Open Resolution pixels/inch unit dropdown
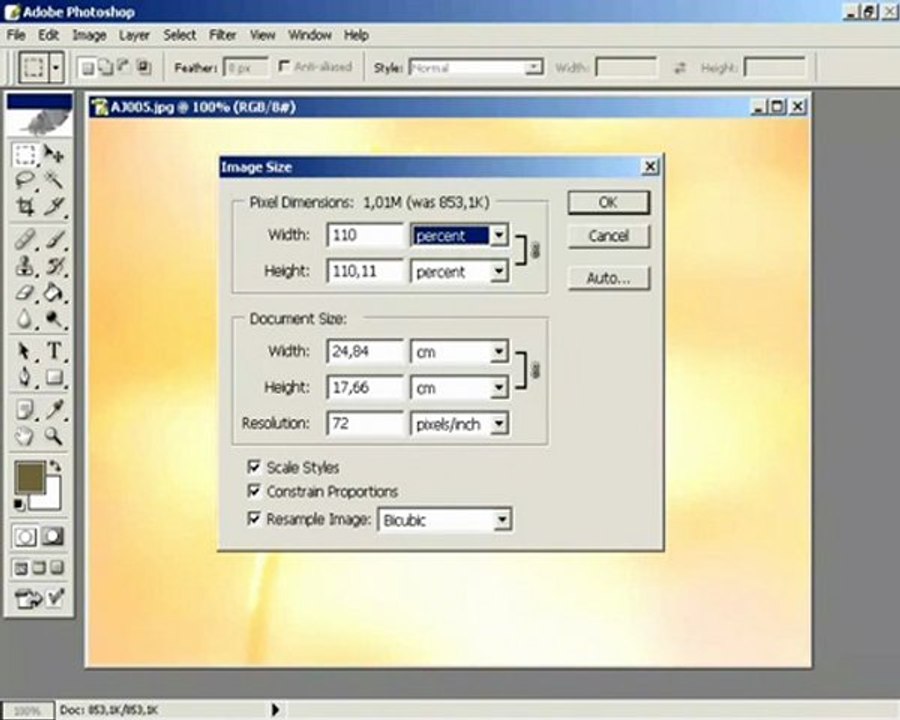 pyautogui.click(x=499, y=424)
